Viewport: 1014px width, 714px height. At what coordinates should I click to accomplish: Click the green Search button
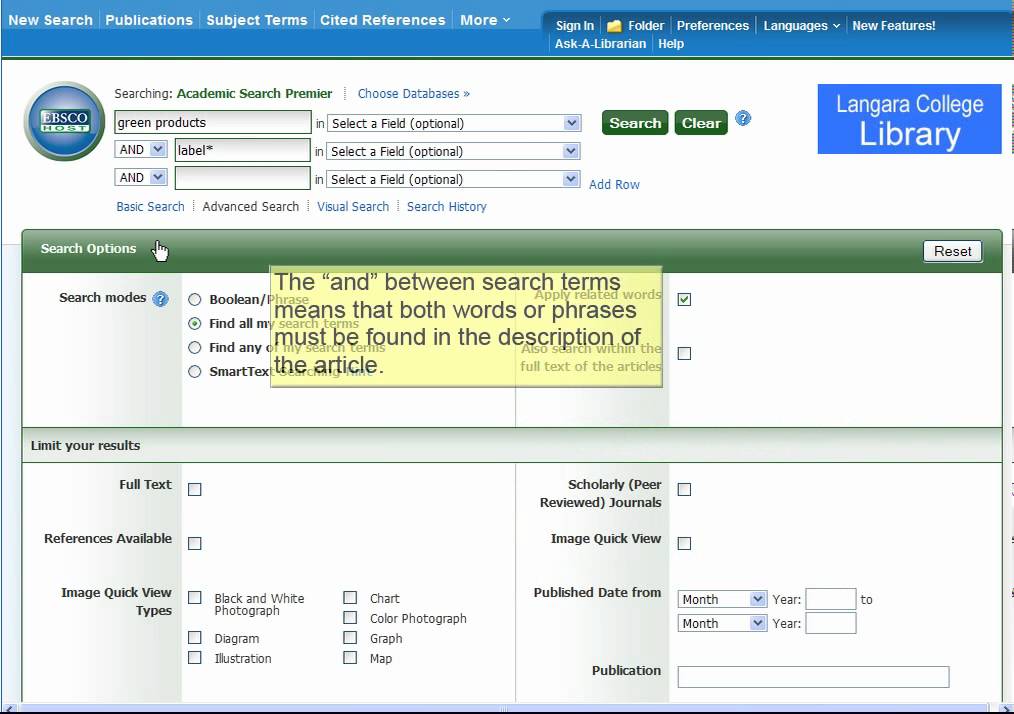[x=635, y=123]
